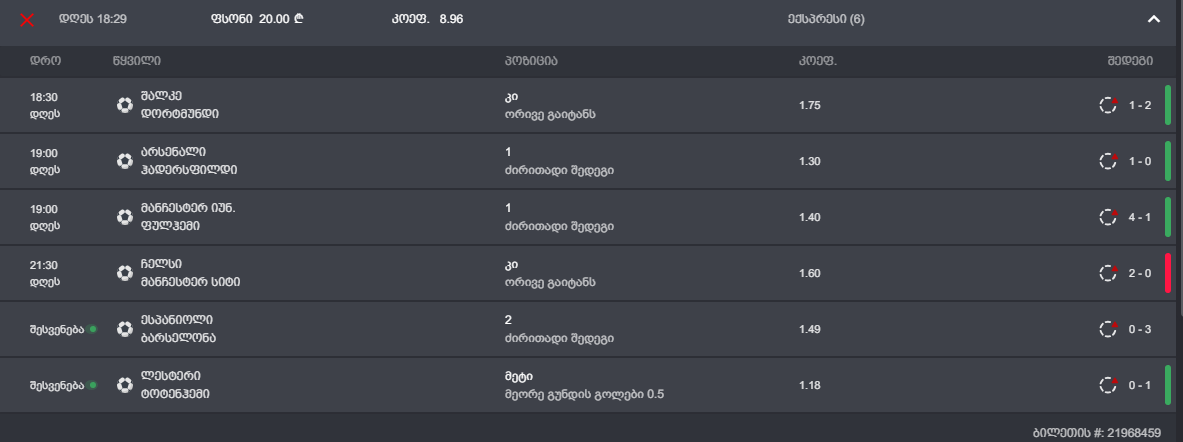Click the circular result icon beside score 2 - 0
Image resolution: width=1183 pixels, height=442 pixels.
coord(1108,273)
